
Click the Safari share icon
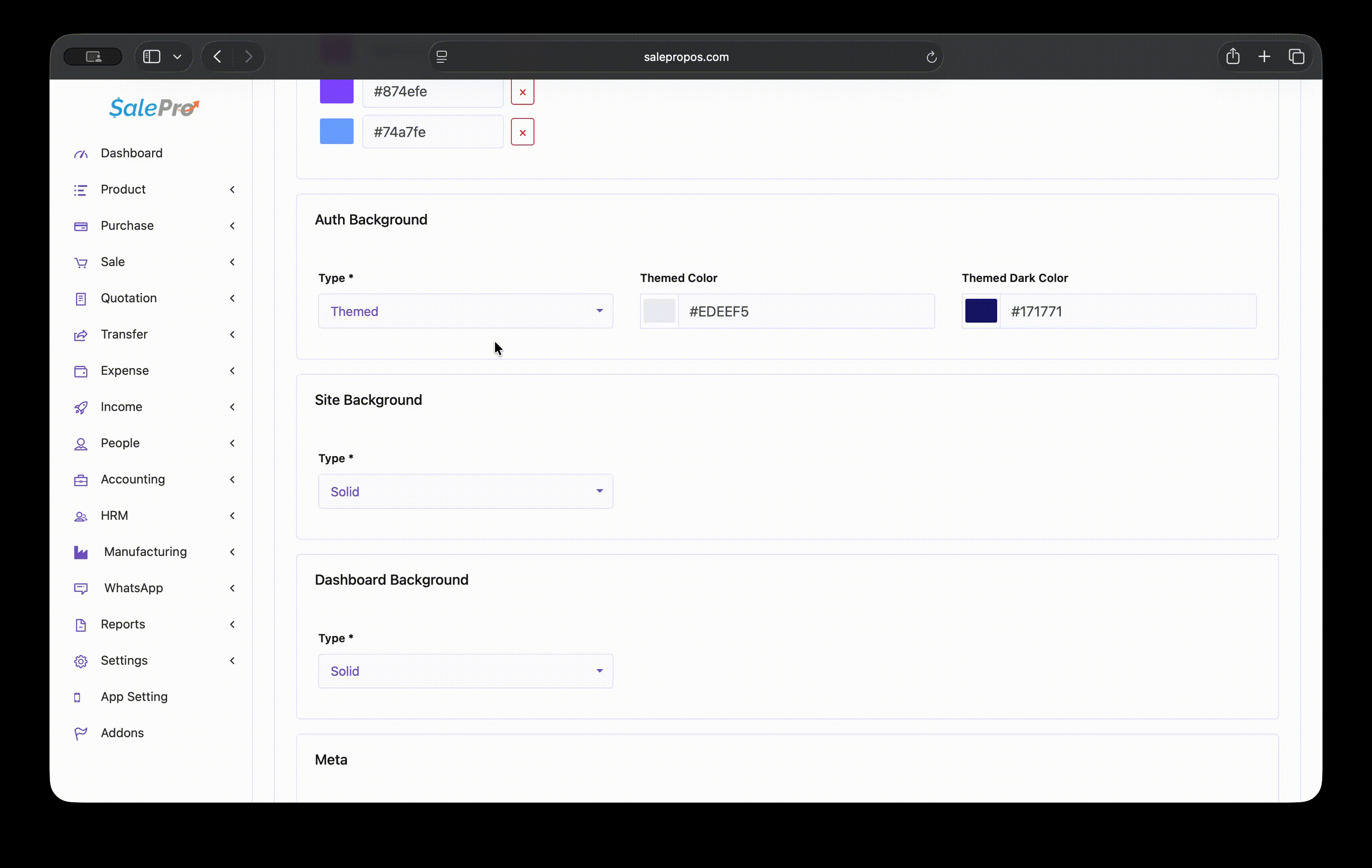pyautogui.click(x=1232, y=57)
